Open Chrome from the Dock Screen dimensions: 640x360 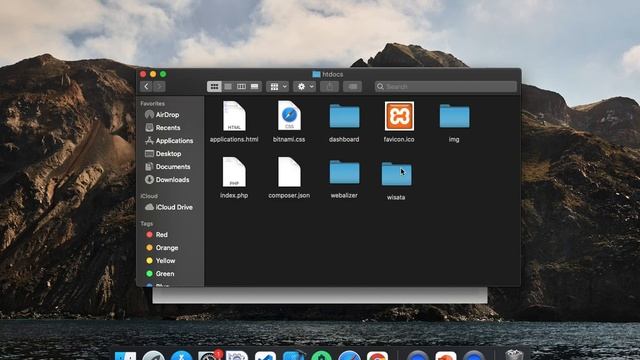[x=378, y=355]
